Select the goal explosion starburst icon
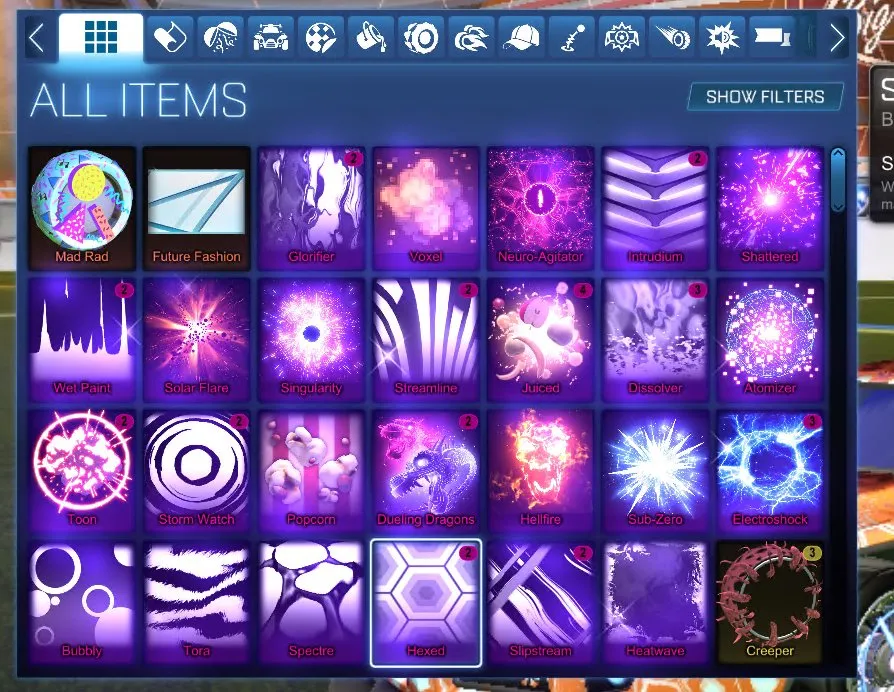 [722, 37]
